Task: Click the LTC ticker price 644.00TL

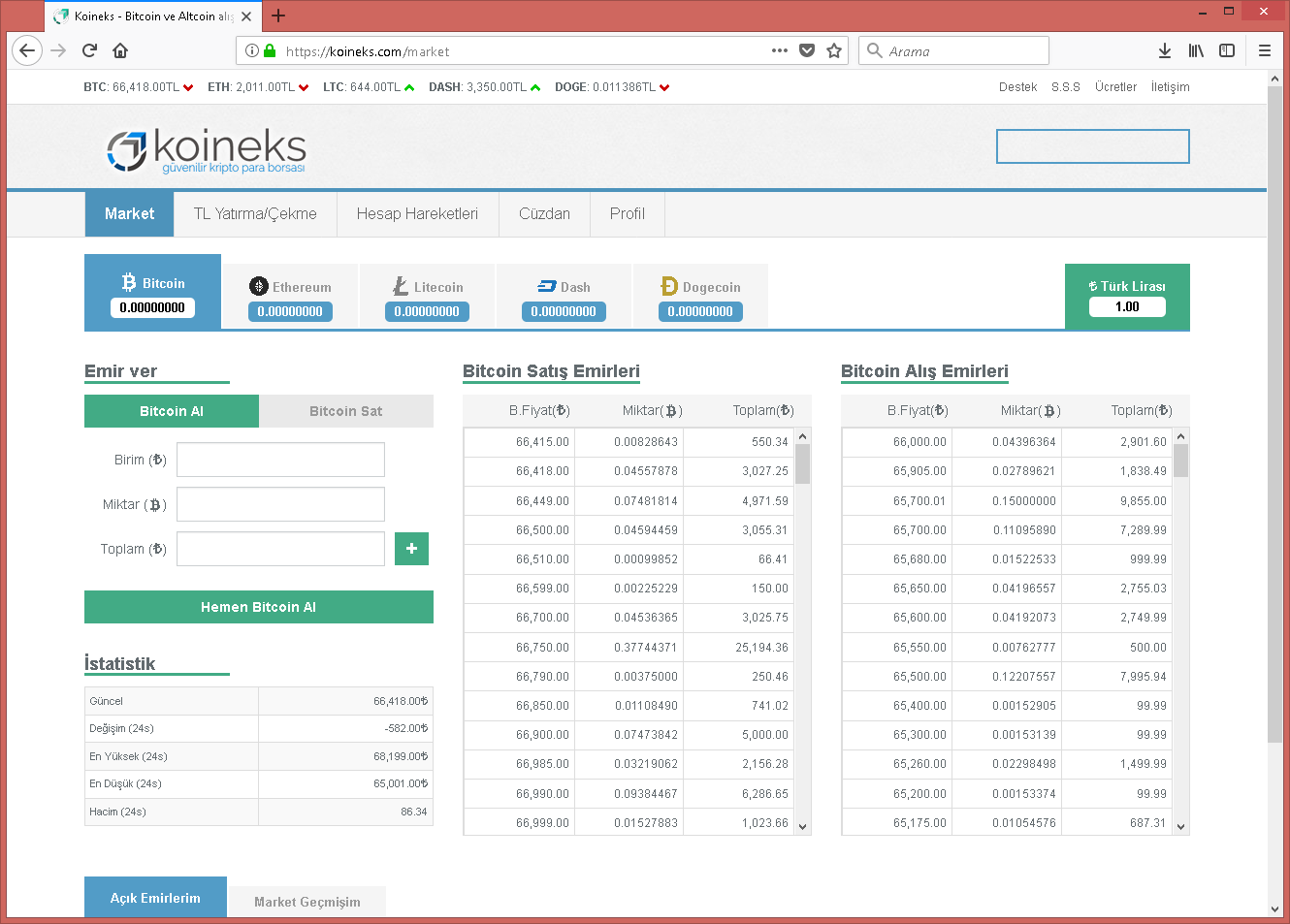Action: [374, 87]
